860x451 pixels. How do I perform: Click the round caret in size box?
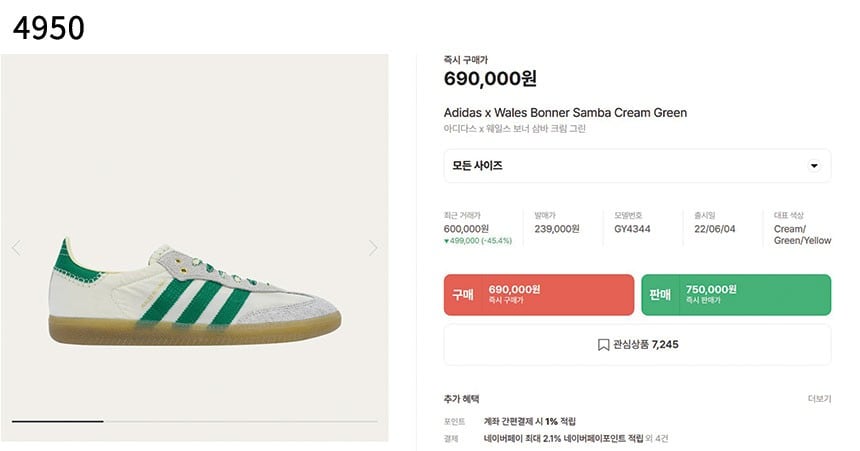coord(814,166)
